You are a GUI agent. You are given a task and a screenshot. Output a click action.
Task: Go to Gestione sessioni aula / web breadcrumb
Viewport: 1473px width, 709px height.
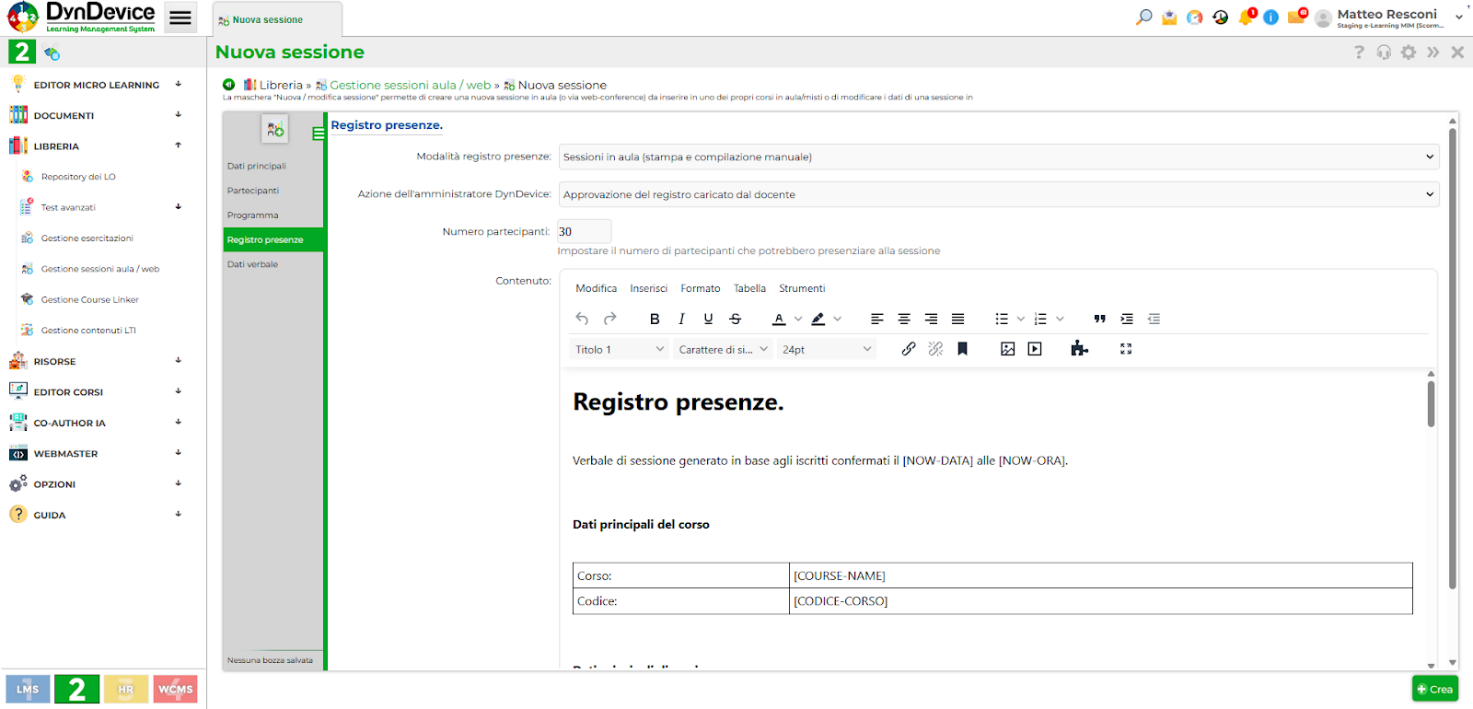410,85
